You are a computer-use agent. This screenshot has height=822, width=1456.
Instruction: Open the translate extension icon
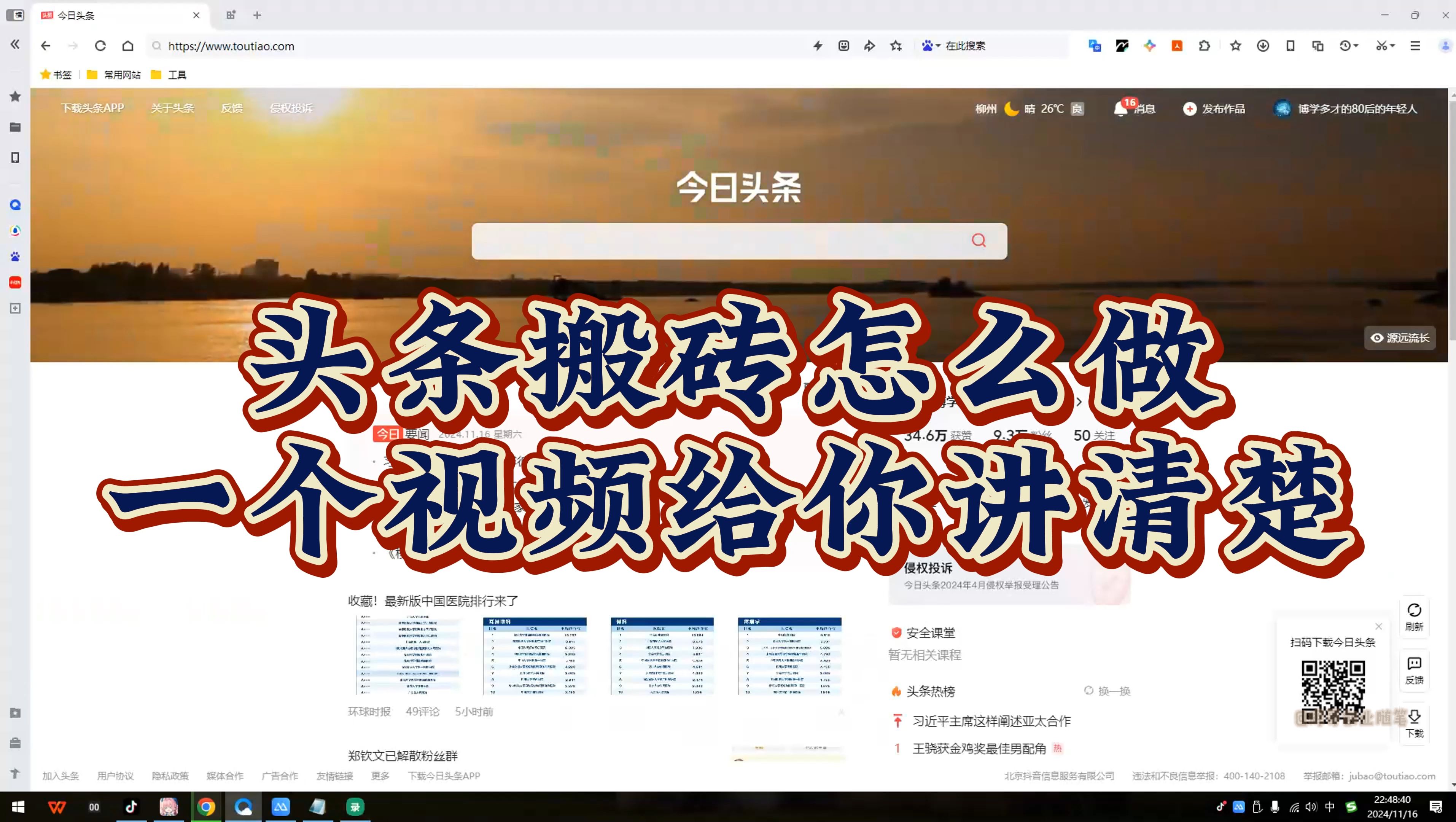click(1095, 46)
